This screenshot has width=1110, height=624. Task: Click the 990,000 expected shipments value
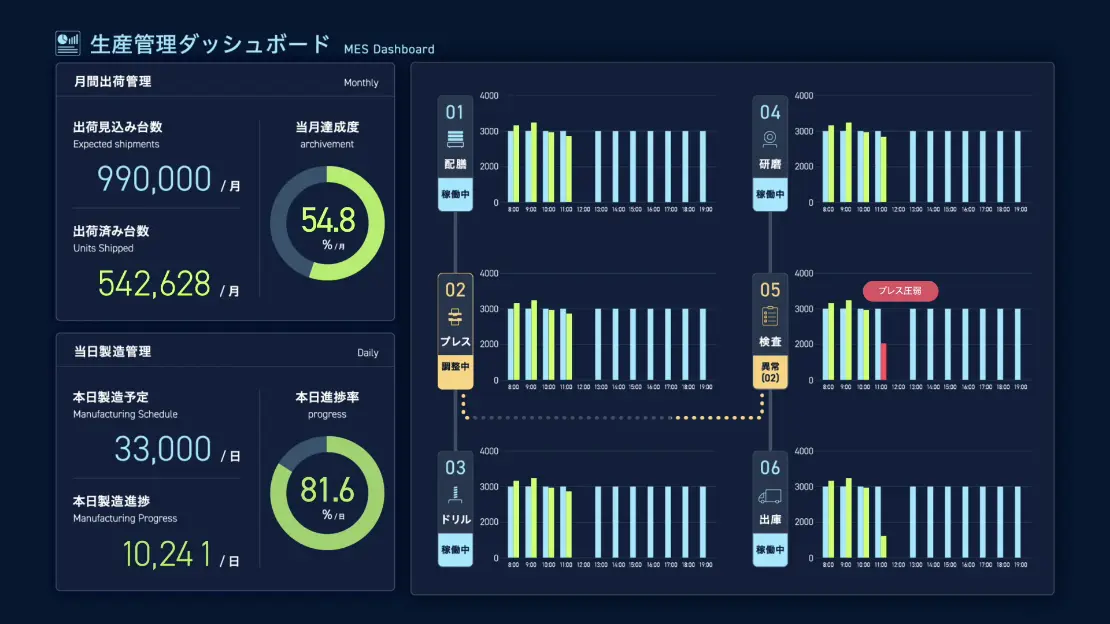pos(154,179)
